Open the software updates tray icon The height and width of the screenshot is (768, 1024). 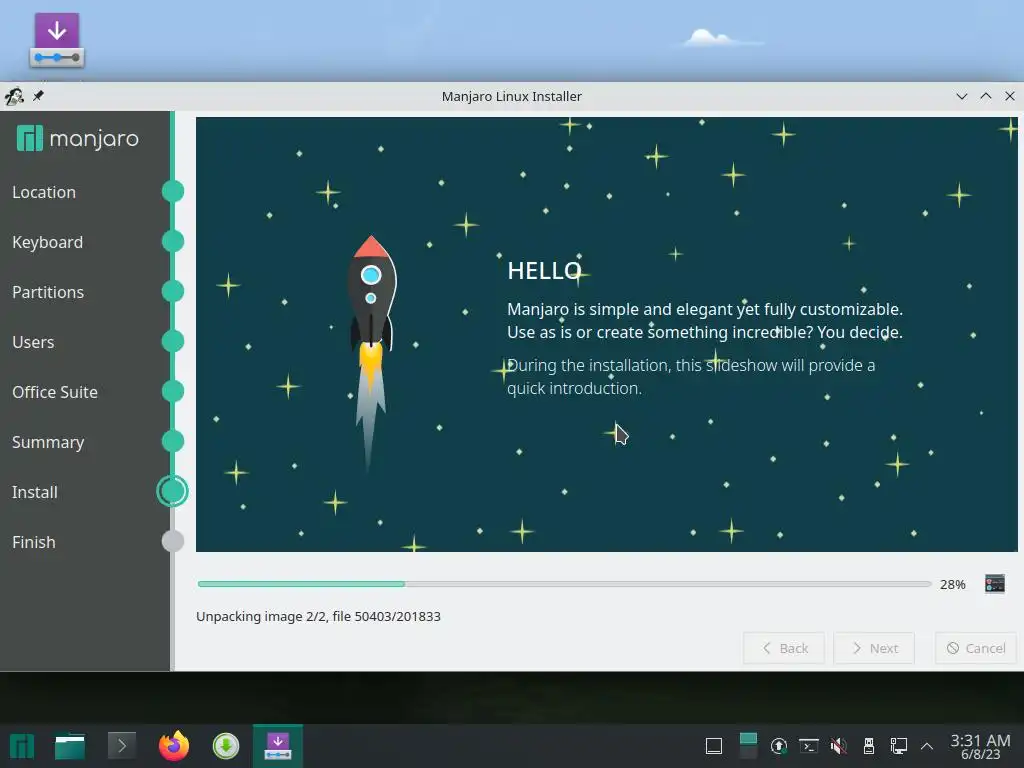[778, 746]
